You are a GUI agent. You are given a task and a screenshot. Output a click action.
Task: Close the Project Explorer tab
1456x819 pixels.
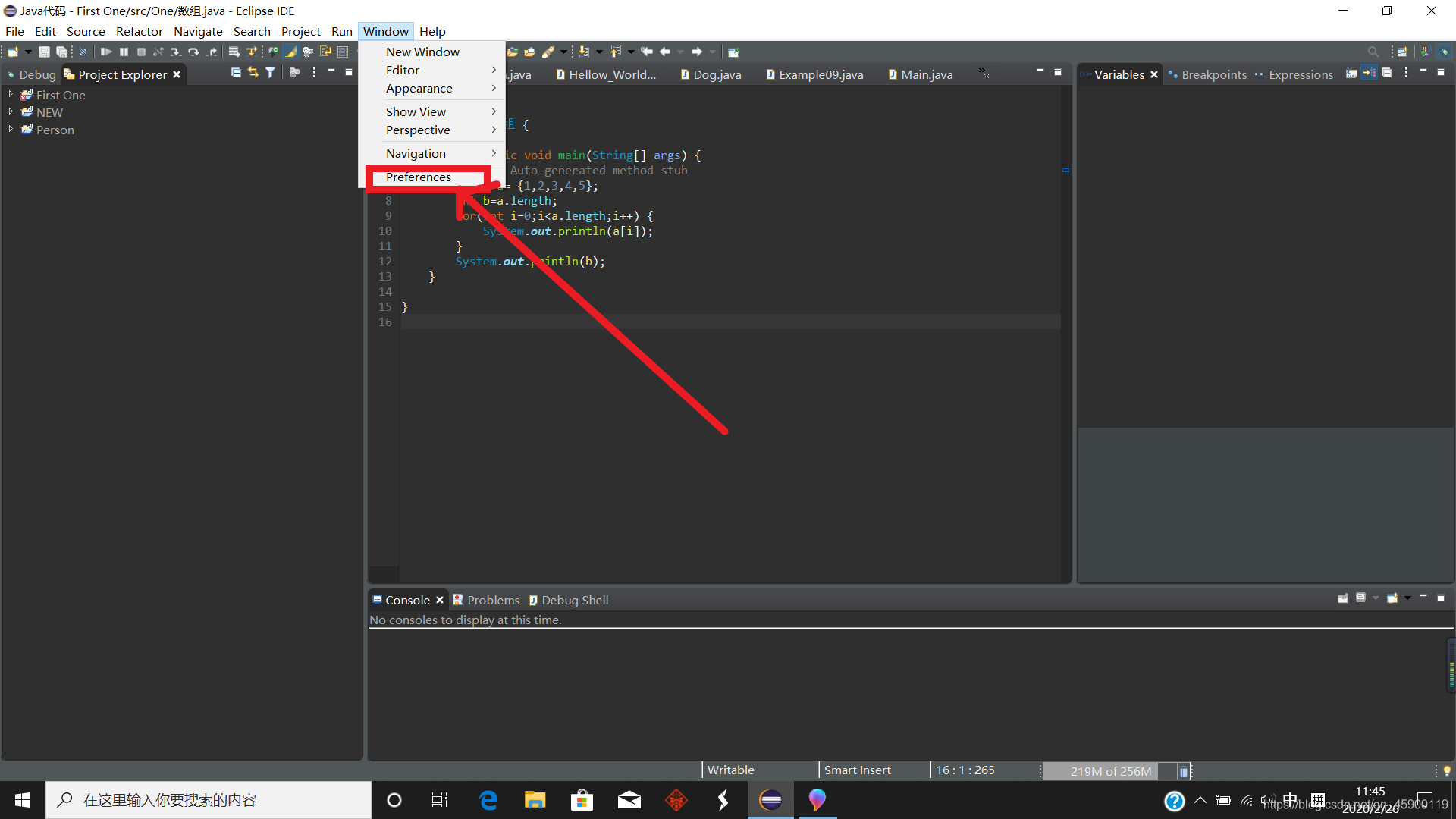[x=177, y=74]
